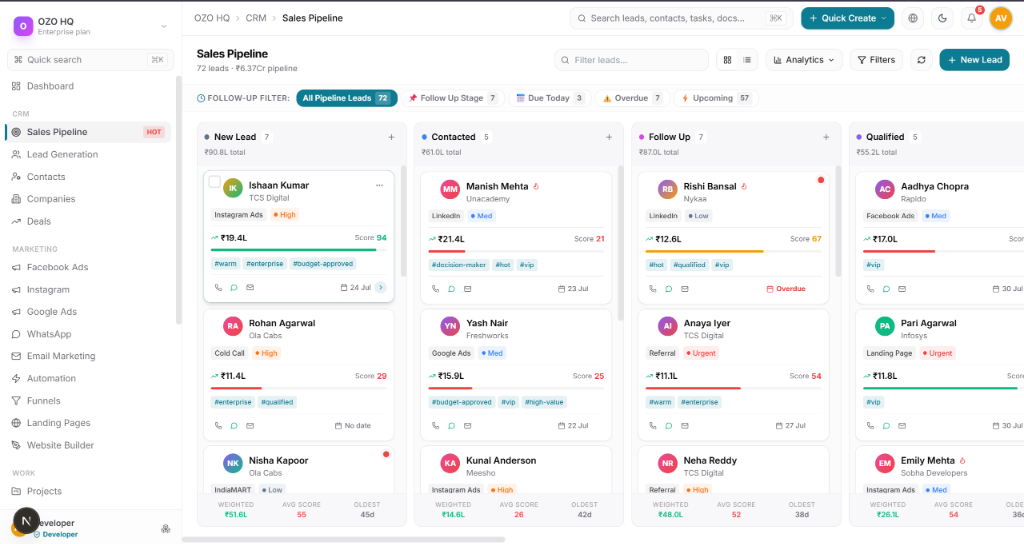This screenshot has width=1024, height=544.
Task: Click the #budget-approved tag on Ishaan Kumar
Action: tap(323, 264)
